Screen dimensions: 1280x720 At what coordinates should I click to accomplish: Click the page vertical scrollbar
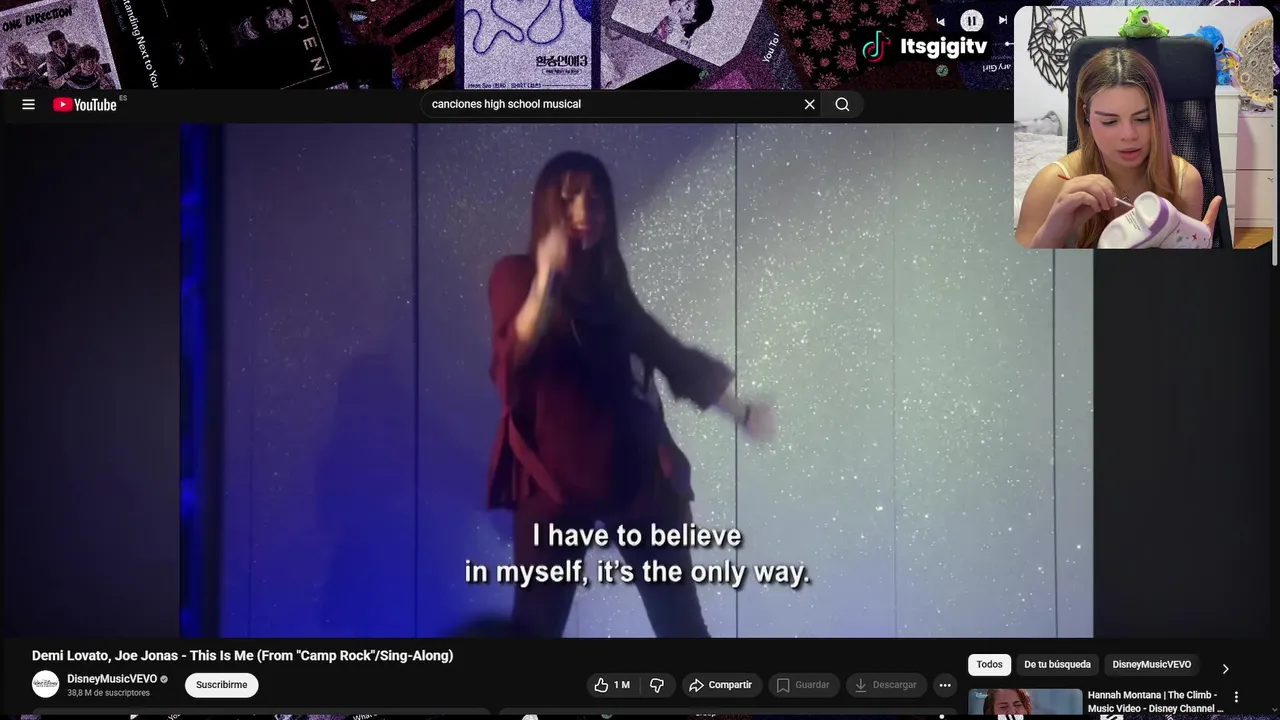(1274, 180)
